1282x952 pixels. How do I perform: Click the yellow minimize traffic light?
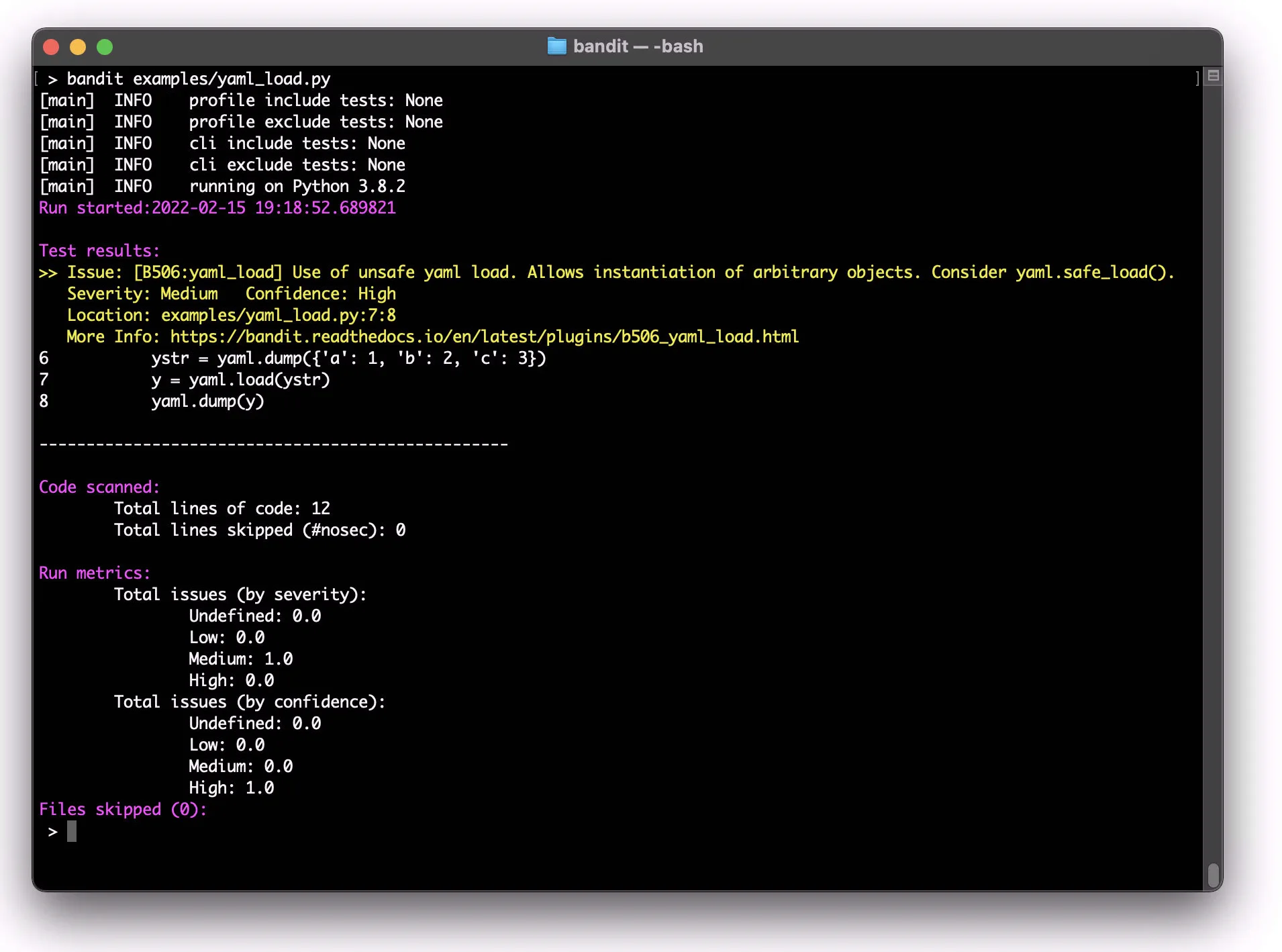pos(78,47)
